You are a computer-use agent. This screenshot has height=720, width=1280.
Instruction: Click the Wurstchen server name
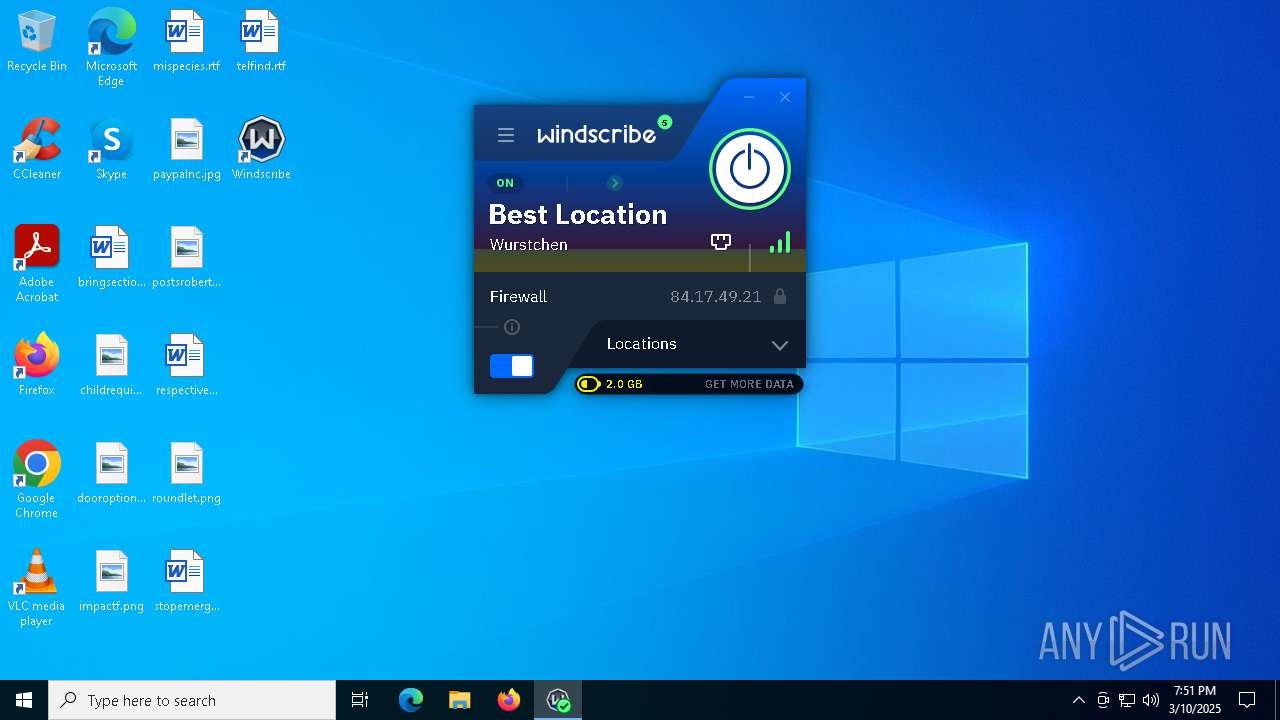(x=529, y=244)
